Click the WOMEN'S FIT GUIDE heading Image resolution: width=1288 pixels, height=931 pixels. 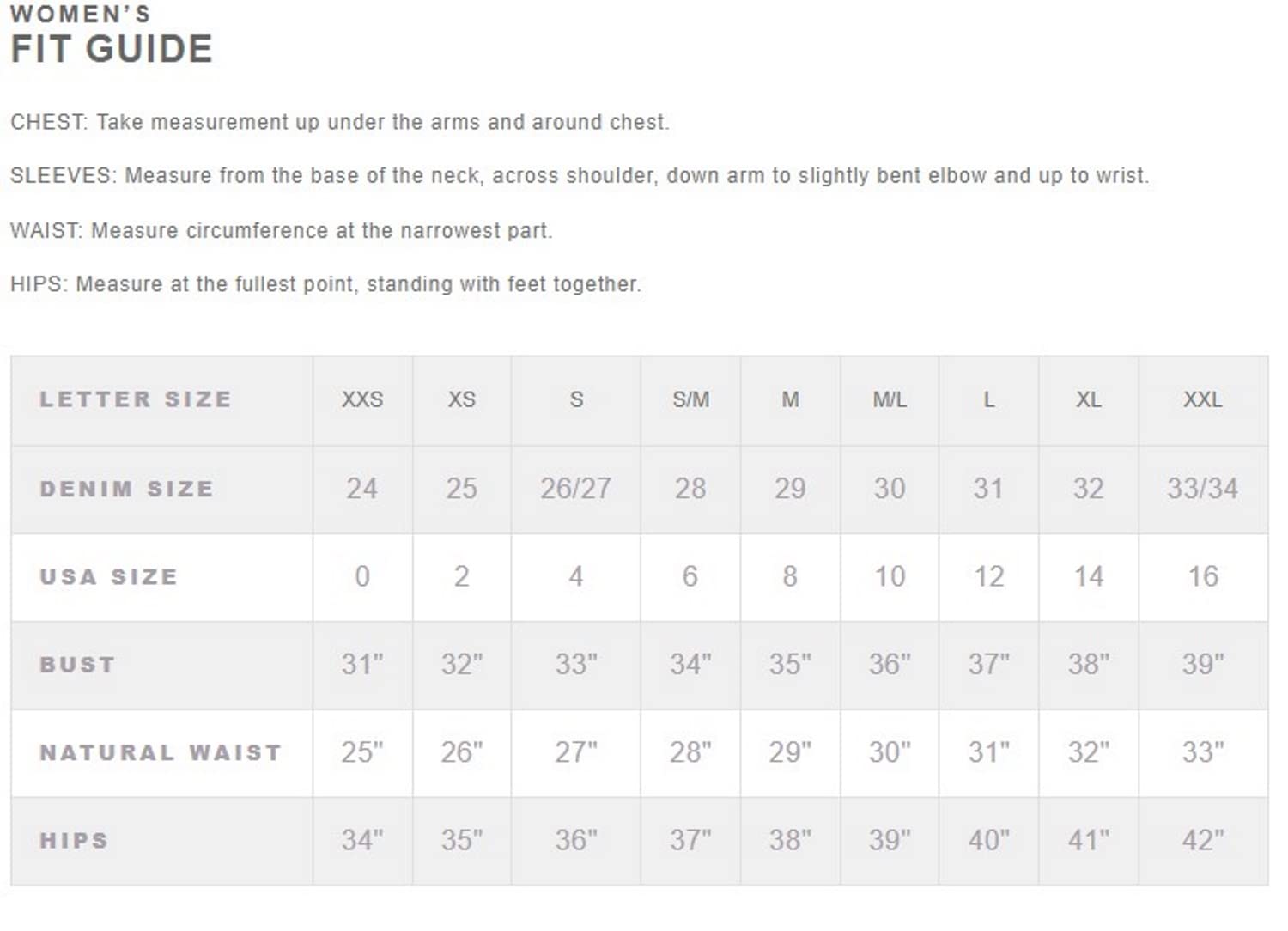coord(111,36)
